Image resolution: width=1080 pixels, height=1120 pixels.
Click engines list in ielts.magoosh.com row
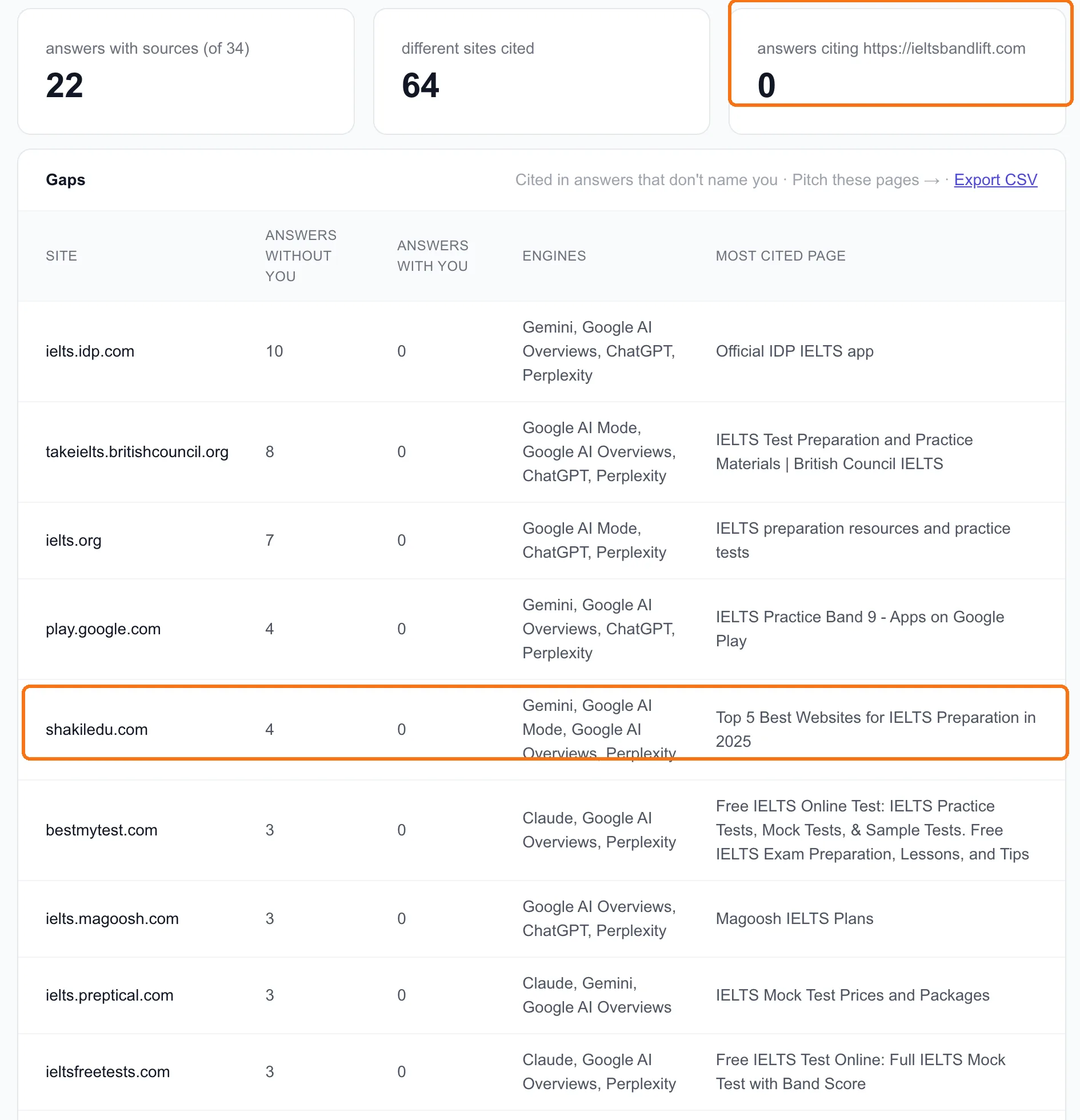click(599, 918)
